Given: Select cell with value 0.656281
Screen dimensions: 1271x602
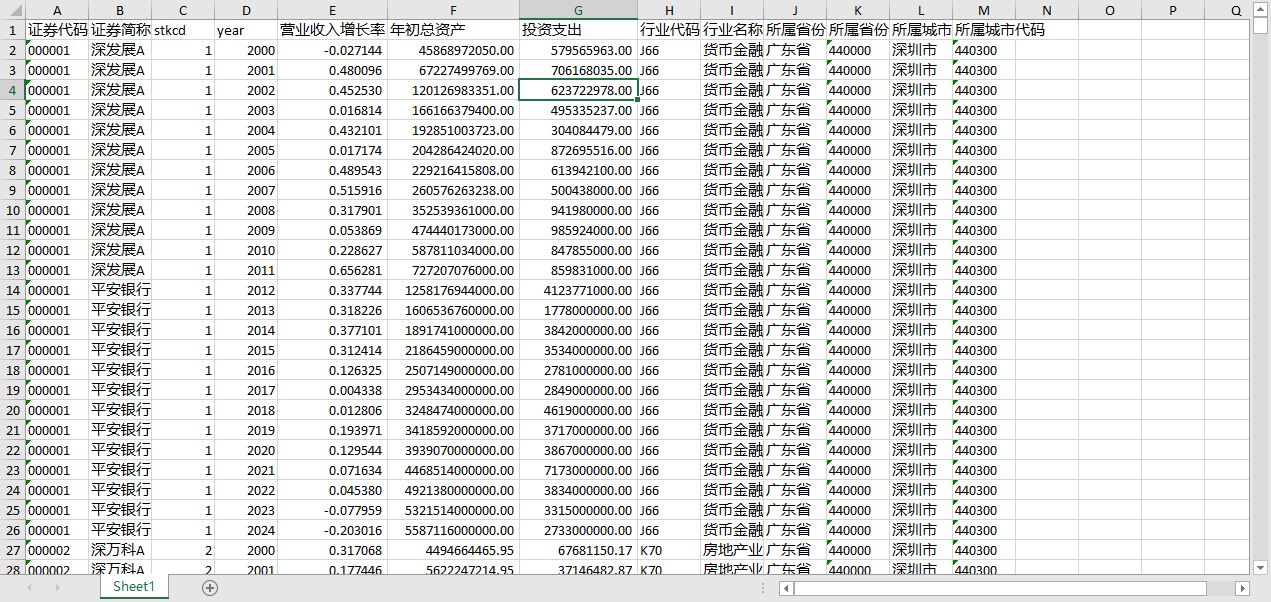Looking at the screenshot, I should pyautogui.click(x=333, y=270).
